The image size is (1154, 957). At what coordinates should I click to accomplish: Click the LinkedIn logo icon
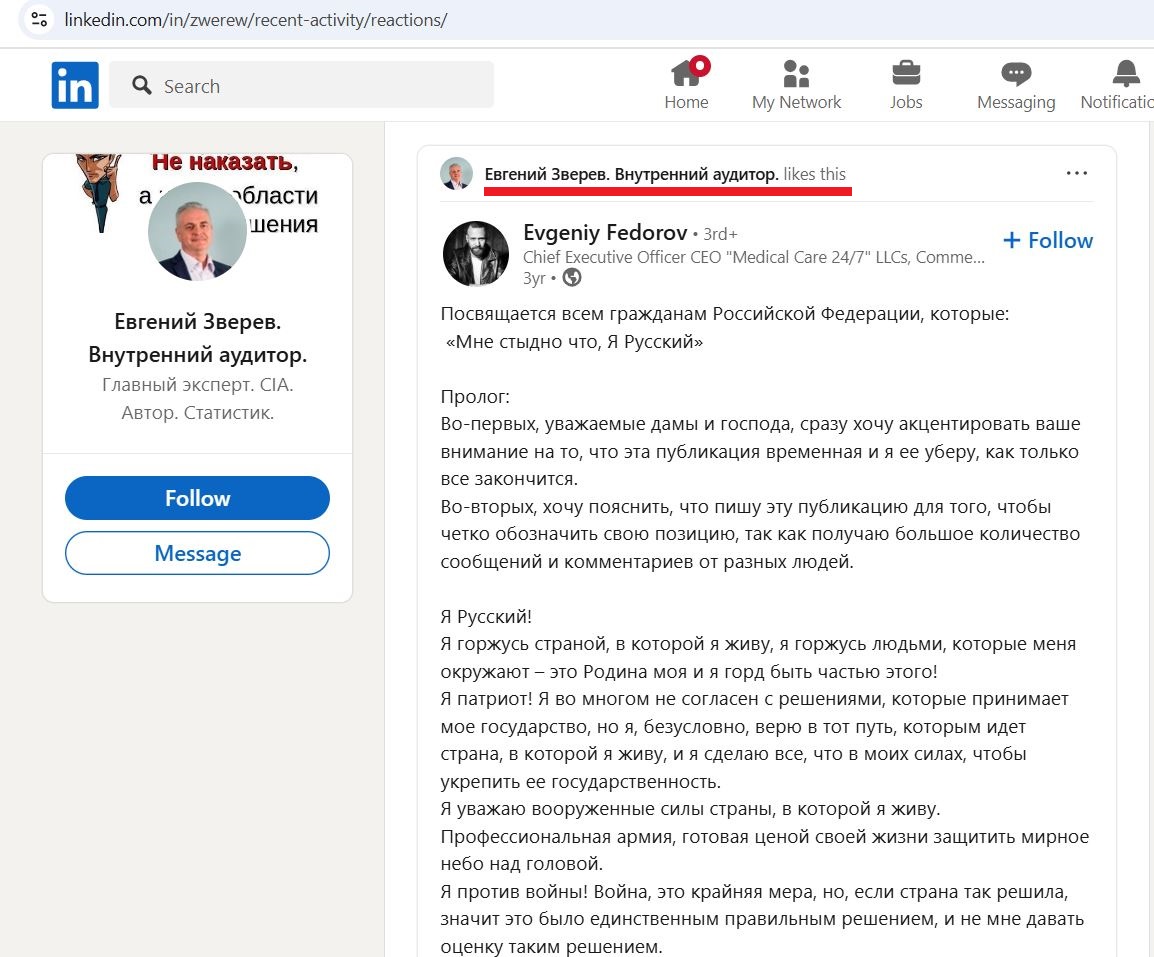coord(75,85)
